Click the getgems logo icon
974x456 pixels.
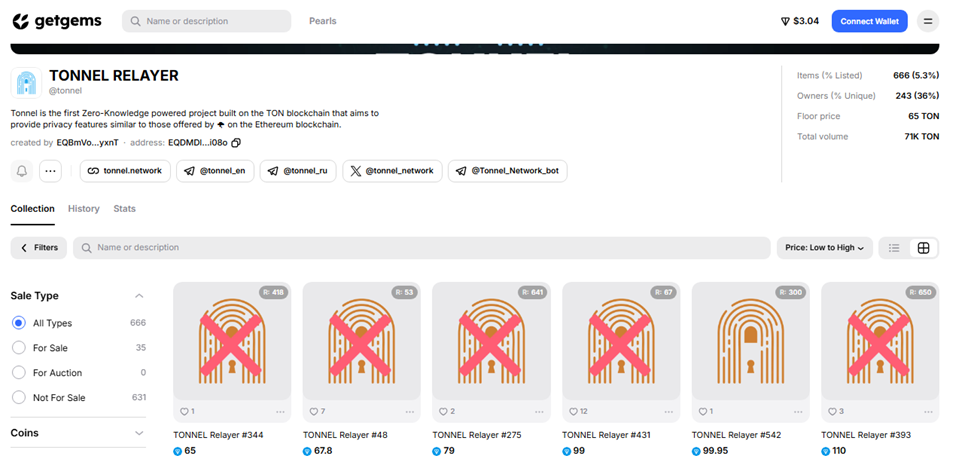pos(21,21)
